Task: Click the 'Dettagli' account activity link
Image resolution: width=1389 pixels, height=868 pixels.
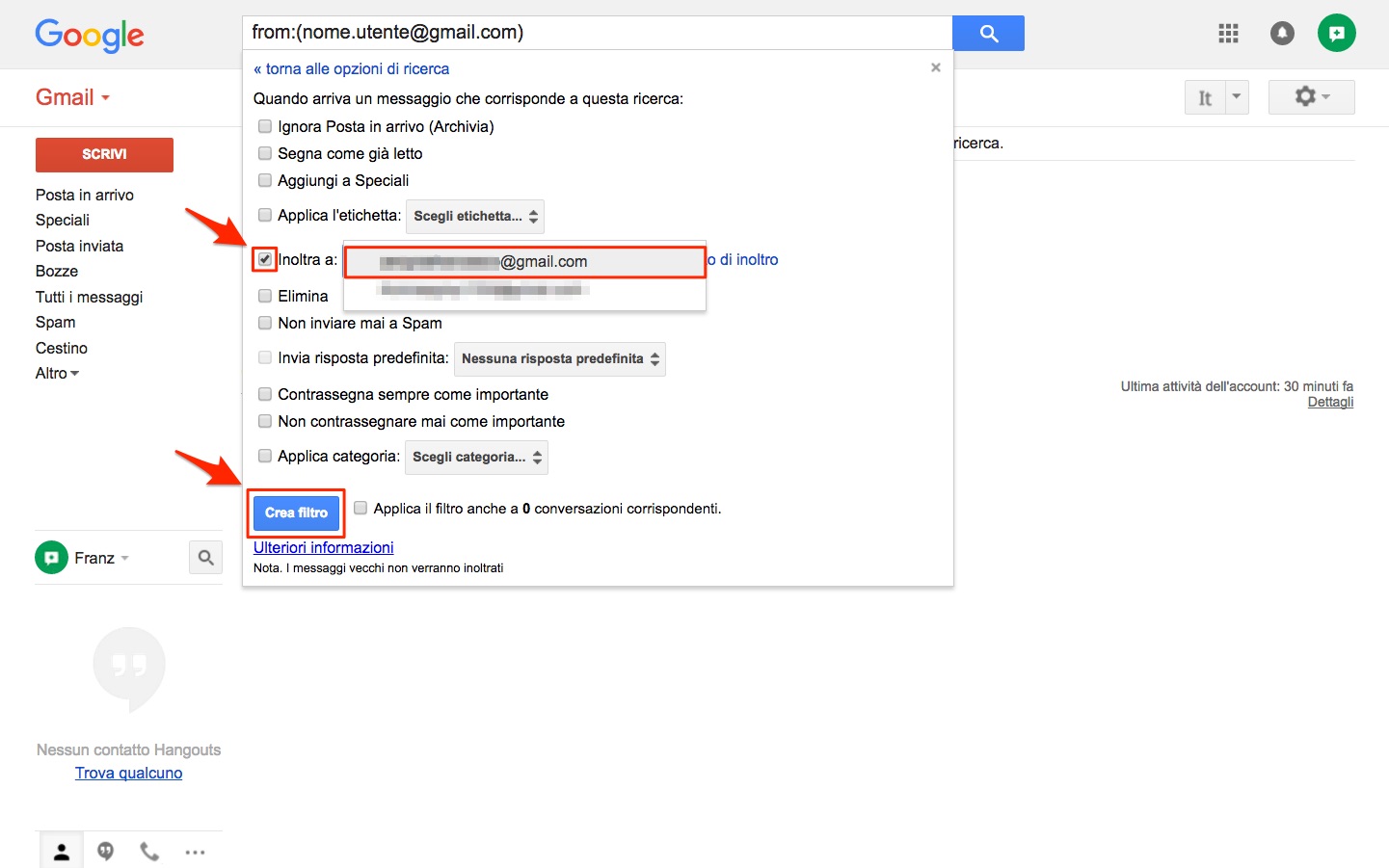Action: [1330, 402]
